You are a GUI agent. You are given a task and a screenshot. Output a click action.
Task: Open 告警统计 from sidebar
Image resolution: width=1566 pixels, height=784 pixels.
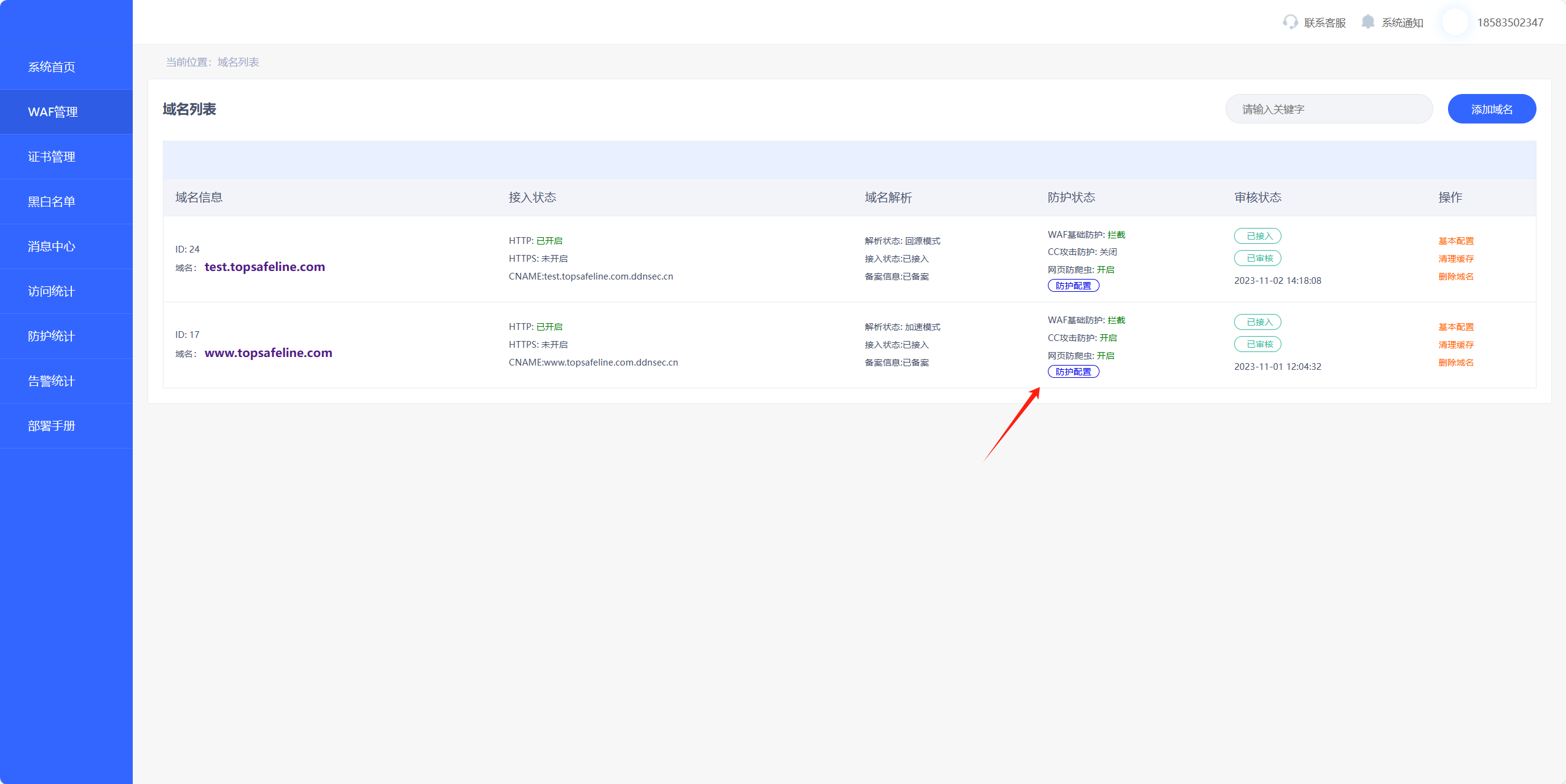pos(52,381)
